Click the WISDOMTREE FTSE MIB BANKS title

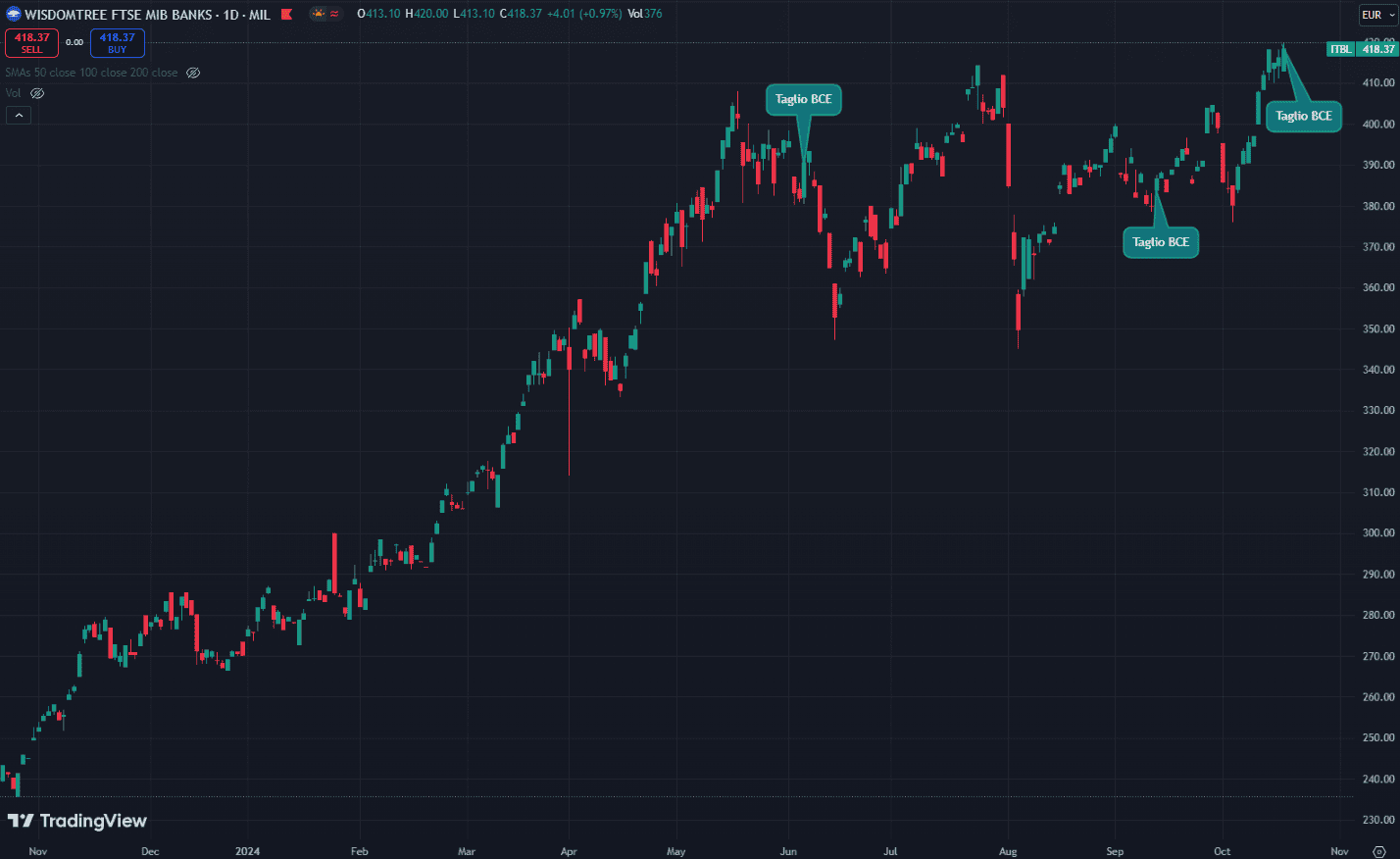pyautogui.click(x=118, y=15)
